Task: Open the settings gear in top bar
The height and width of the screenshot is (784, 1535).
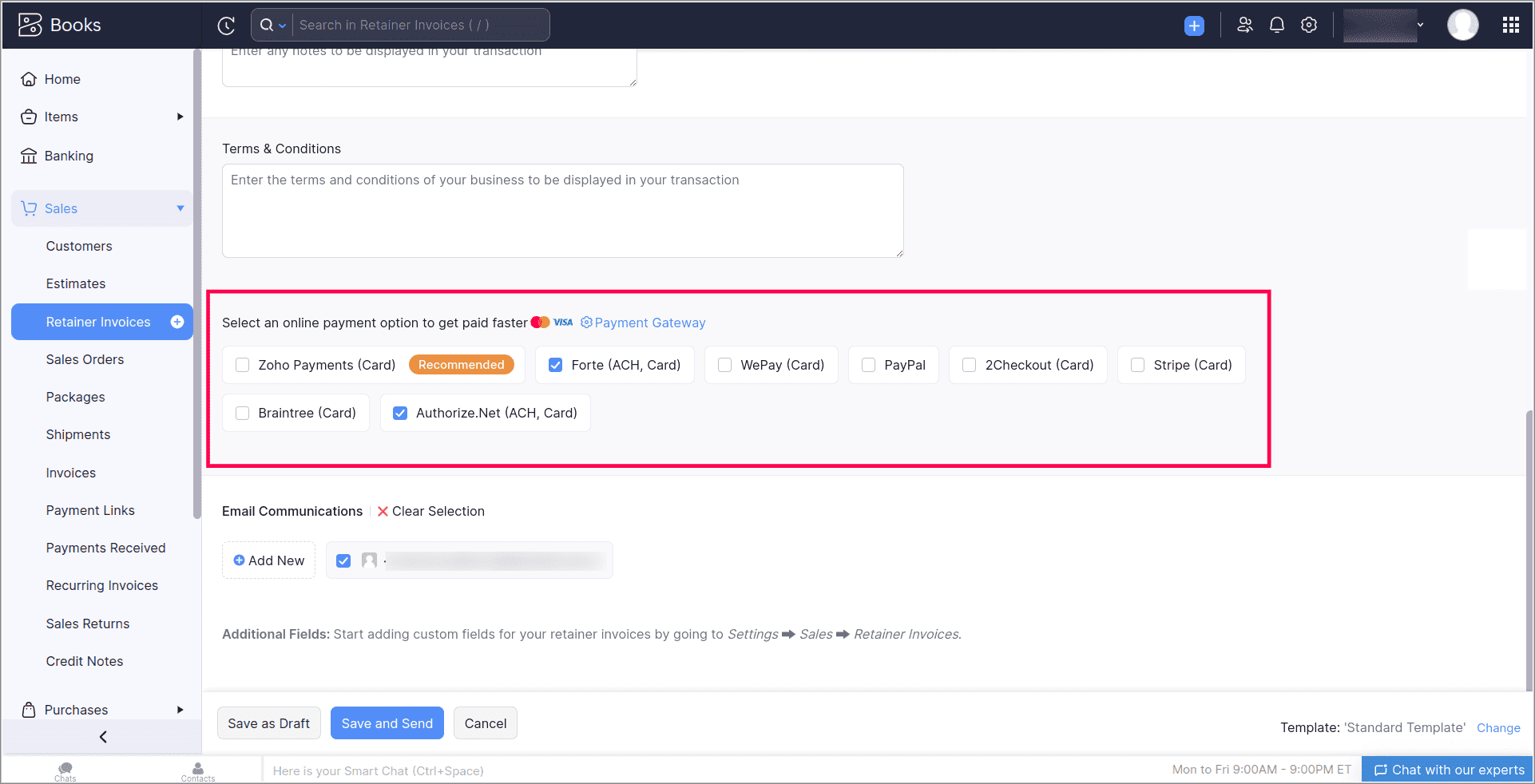Action: [x=1309, y=25]
